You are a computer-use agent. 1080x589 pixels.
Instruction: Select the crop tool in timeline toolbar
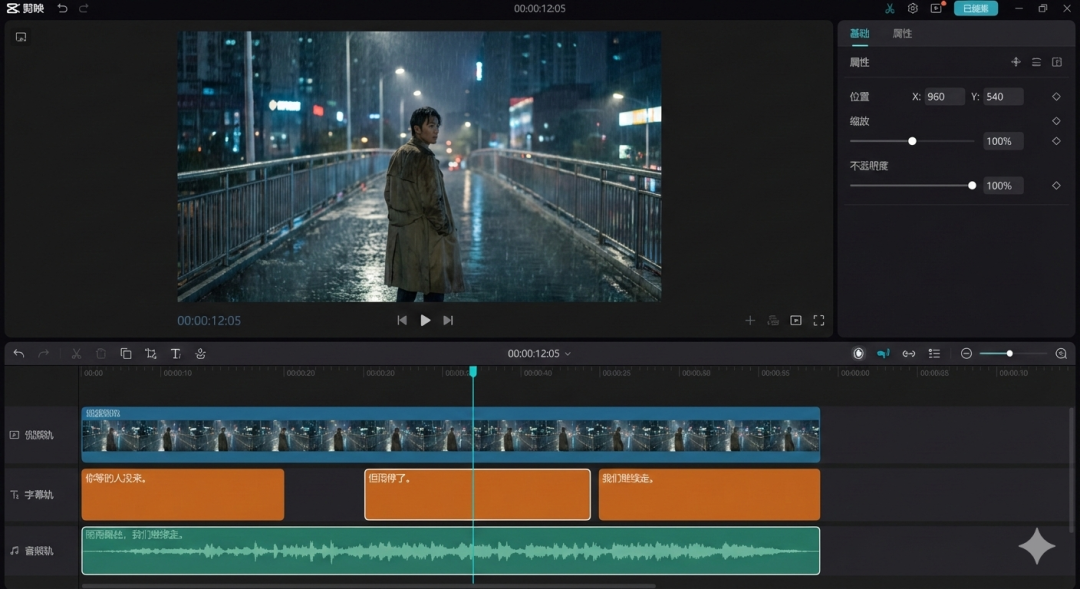coord(151,354)
